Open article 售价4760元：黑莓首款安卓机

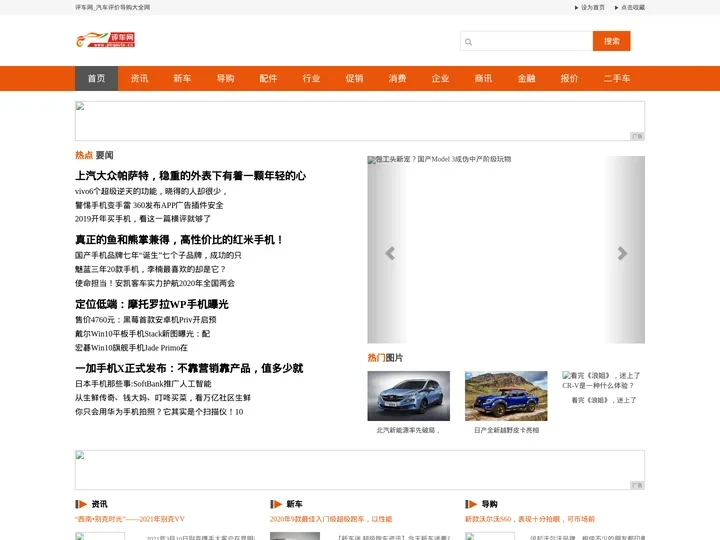click(x=146, y=320)
